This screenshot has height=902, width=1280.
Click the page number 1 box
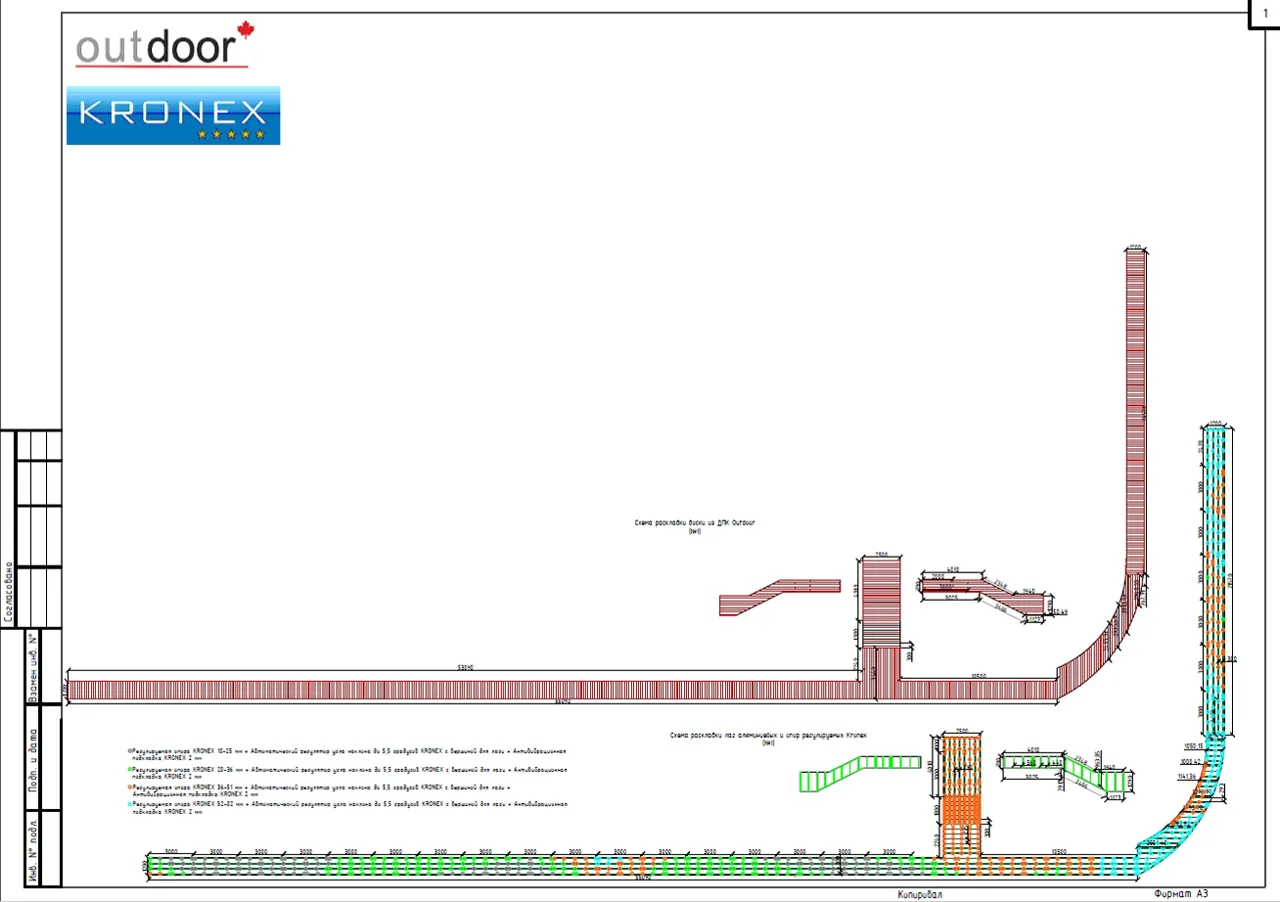[1264, 14]
